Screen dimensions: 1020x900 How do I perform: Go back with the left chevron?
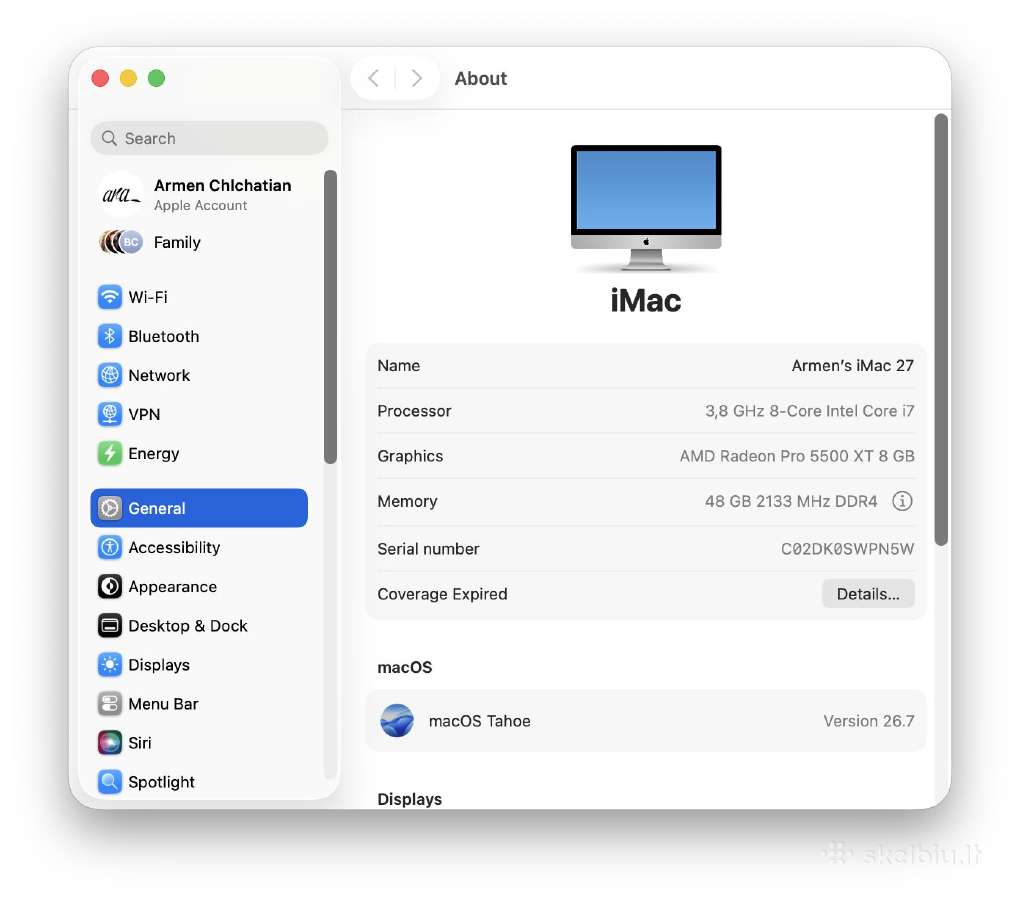point(373,78)
